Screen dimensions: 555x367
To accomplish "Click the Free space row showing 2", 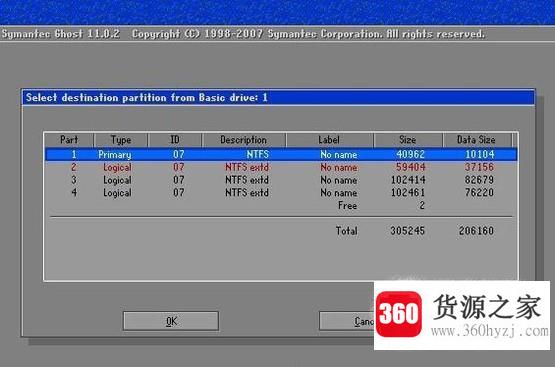I will [x=381, y=206].
